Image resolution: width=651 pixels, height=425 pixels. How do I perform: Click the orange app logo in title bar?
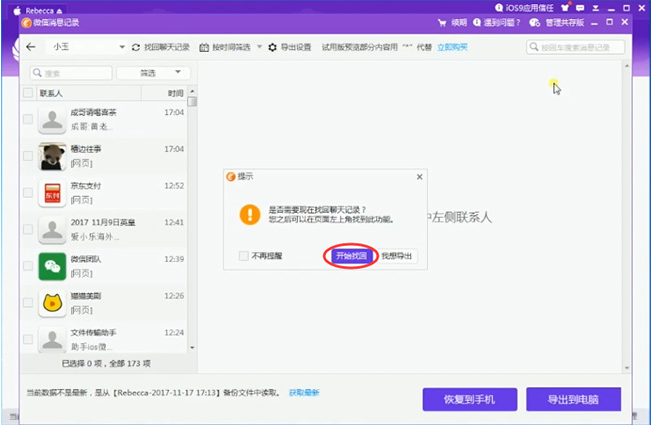click(27, 23)
